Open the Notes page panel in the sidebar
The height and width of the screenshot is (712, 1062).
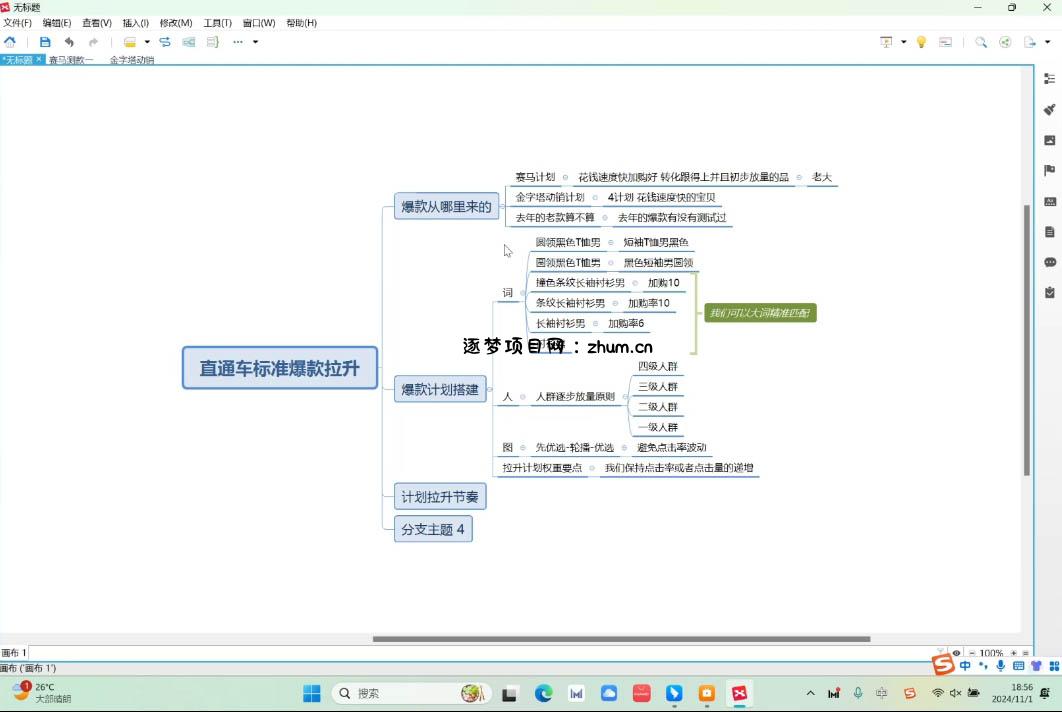[1049, 232]
